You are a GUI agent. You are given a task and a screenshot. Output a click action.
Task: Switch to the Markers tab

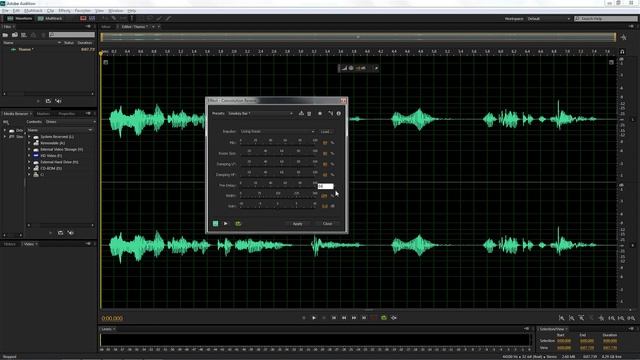[x=43, y=113]
